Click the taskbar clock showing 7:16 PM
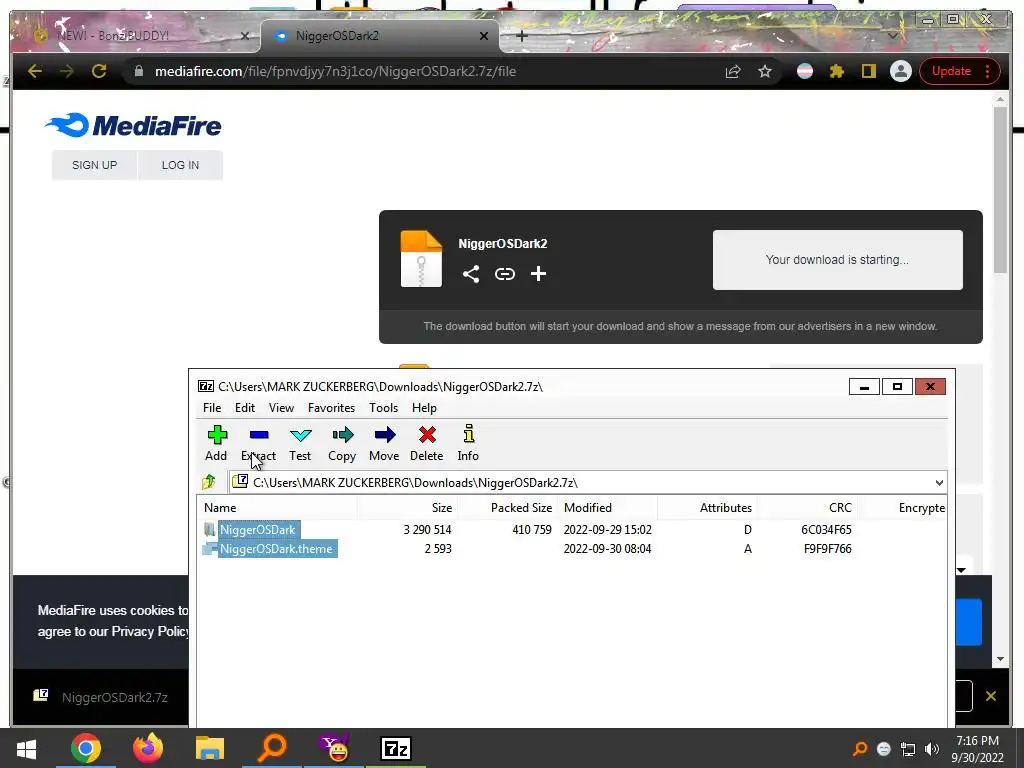 [977, 749]
